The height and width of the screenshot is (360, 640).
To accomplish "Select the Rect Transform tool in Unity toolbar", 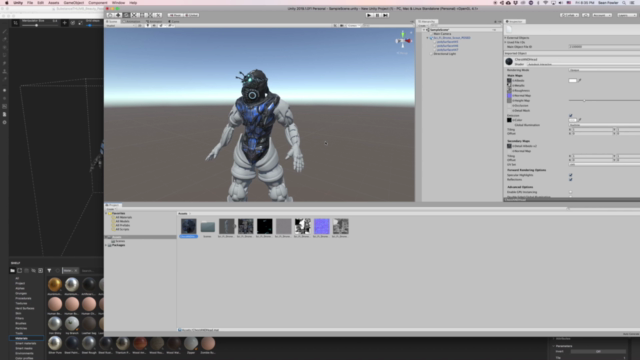I will (142, 15).
